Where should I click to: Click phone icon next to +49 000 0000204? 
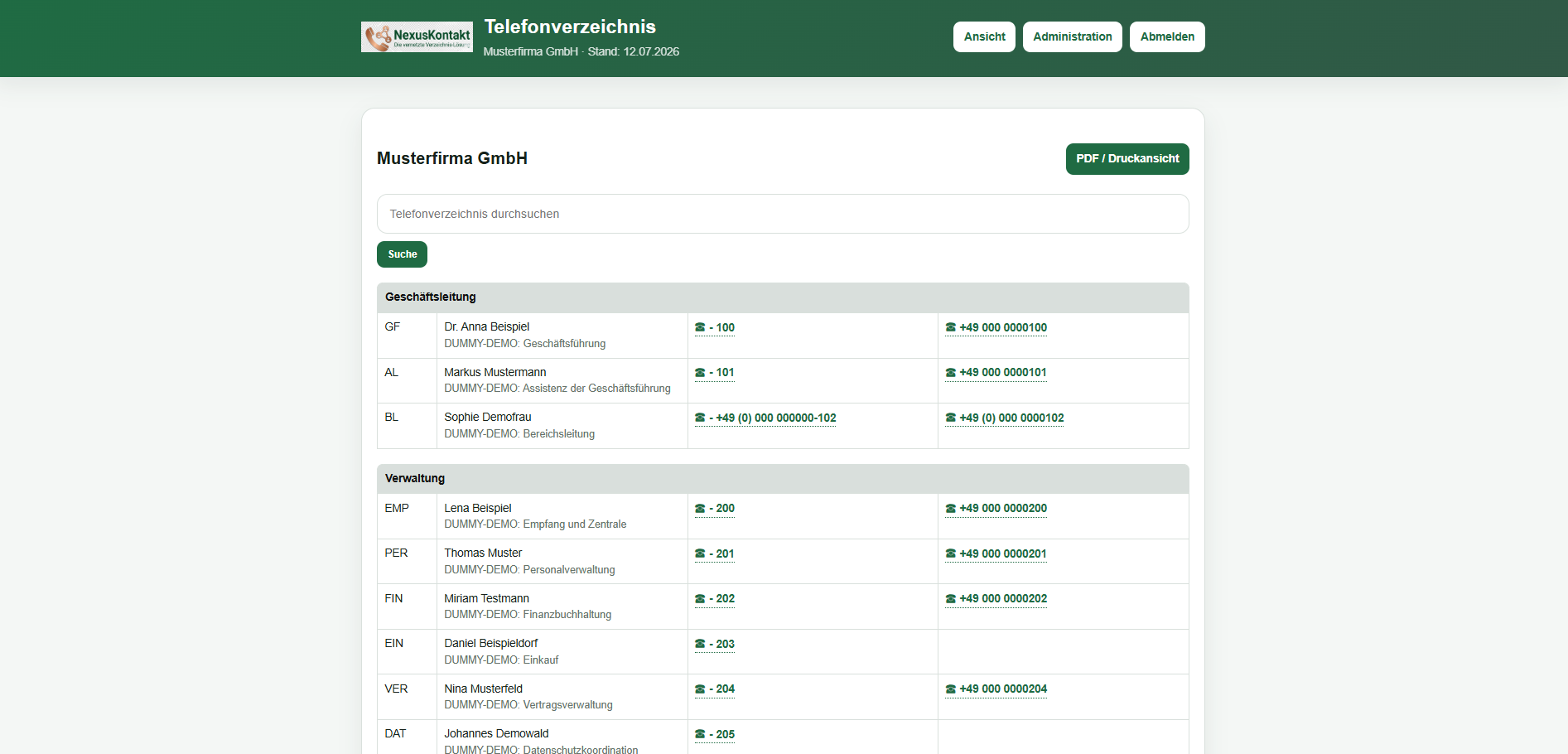click(951, 689)
